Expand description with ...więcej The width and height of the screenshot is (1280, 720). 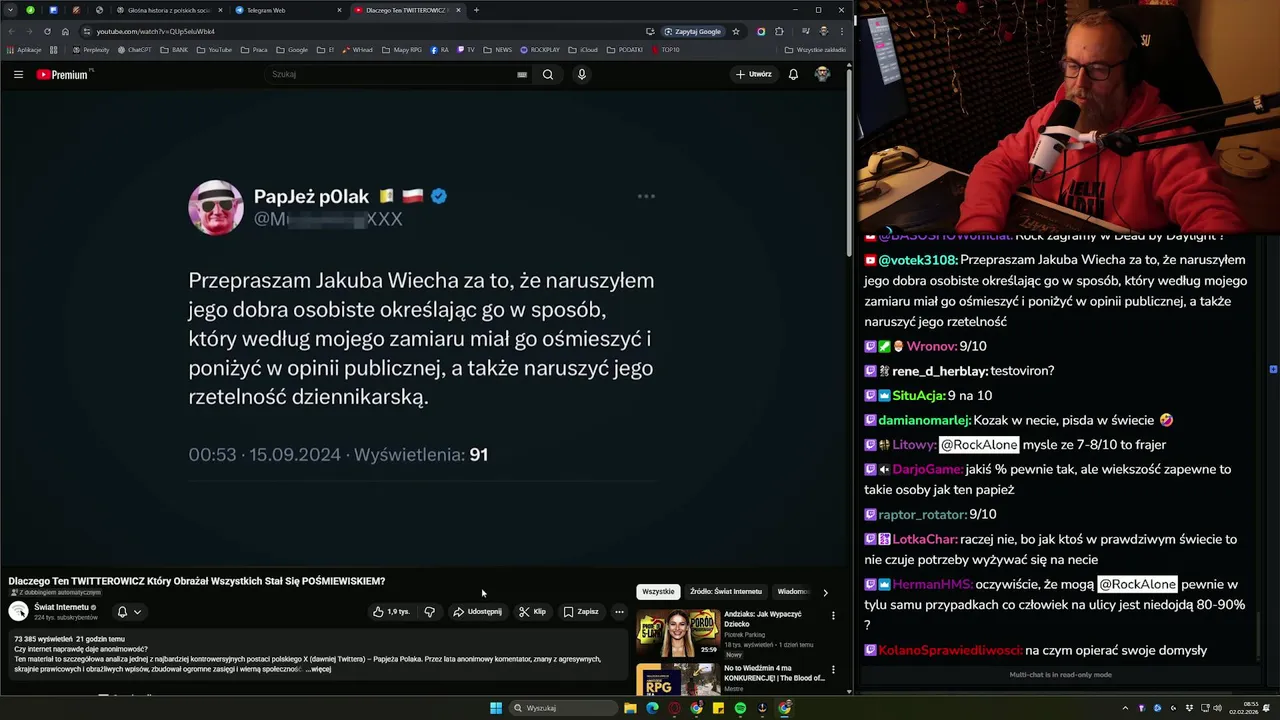pyautogui.click(x=319, y=669)
